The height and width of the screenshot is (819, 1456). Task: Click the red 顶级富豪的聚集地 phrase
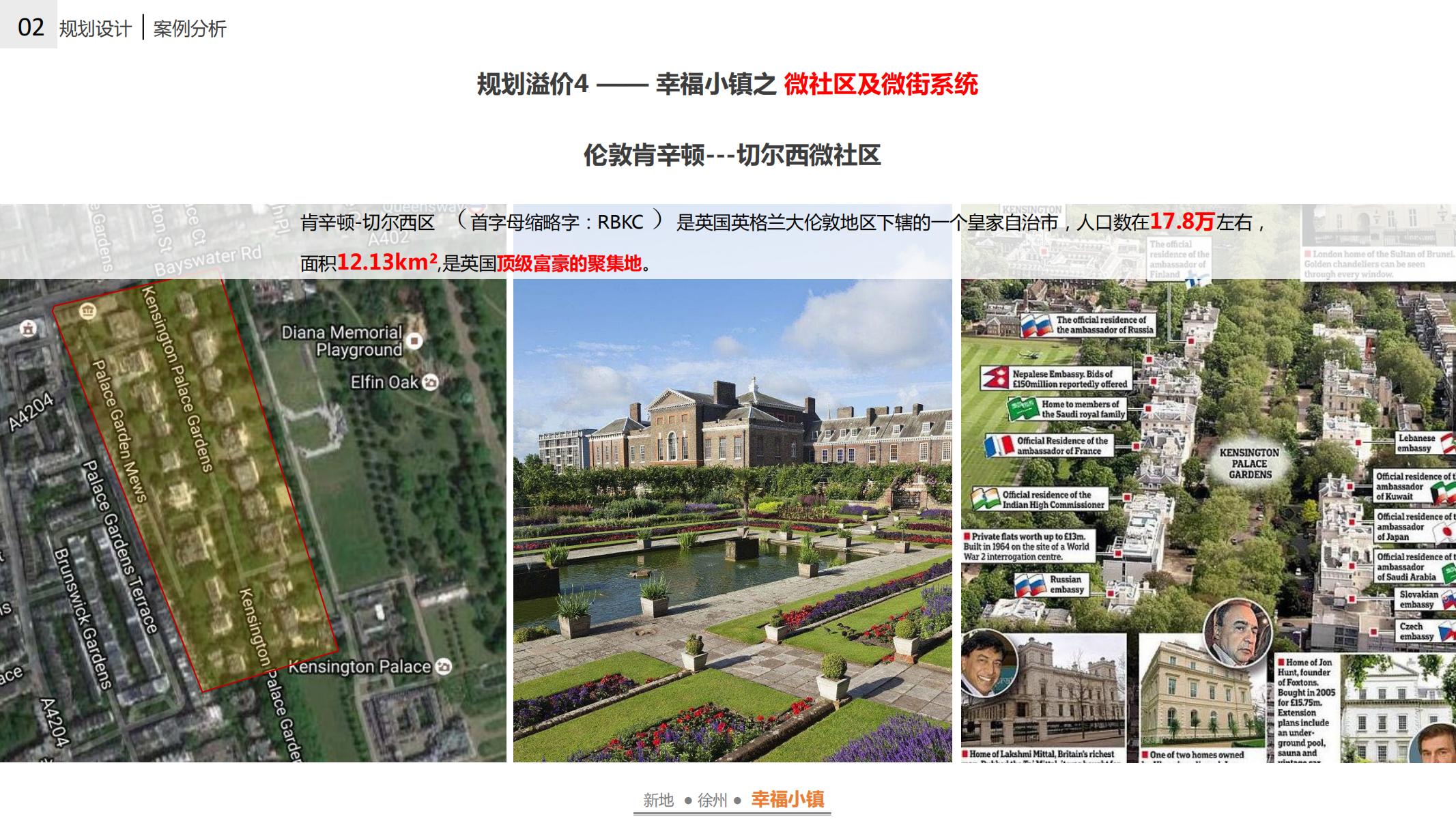[569, 263]
